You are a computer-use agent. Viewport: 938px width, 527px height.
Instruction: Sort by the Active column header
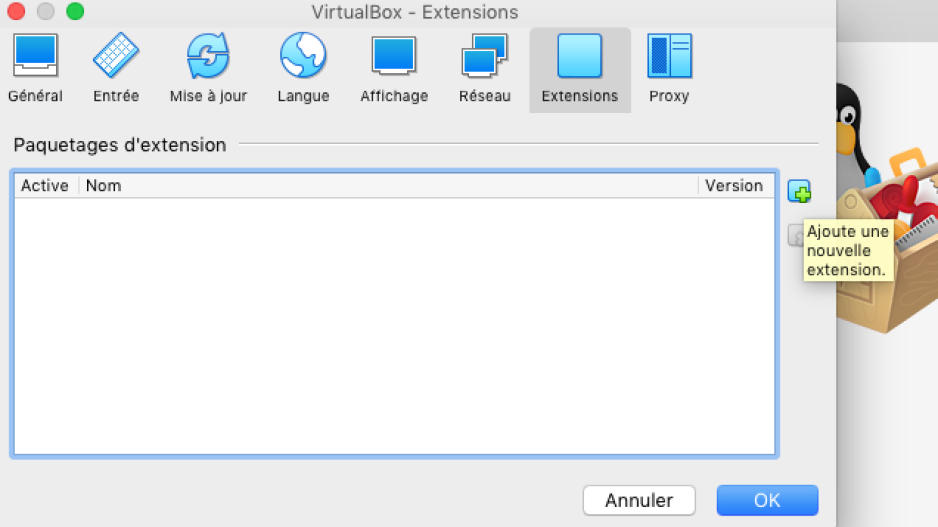(45, 186)
